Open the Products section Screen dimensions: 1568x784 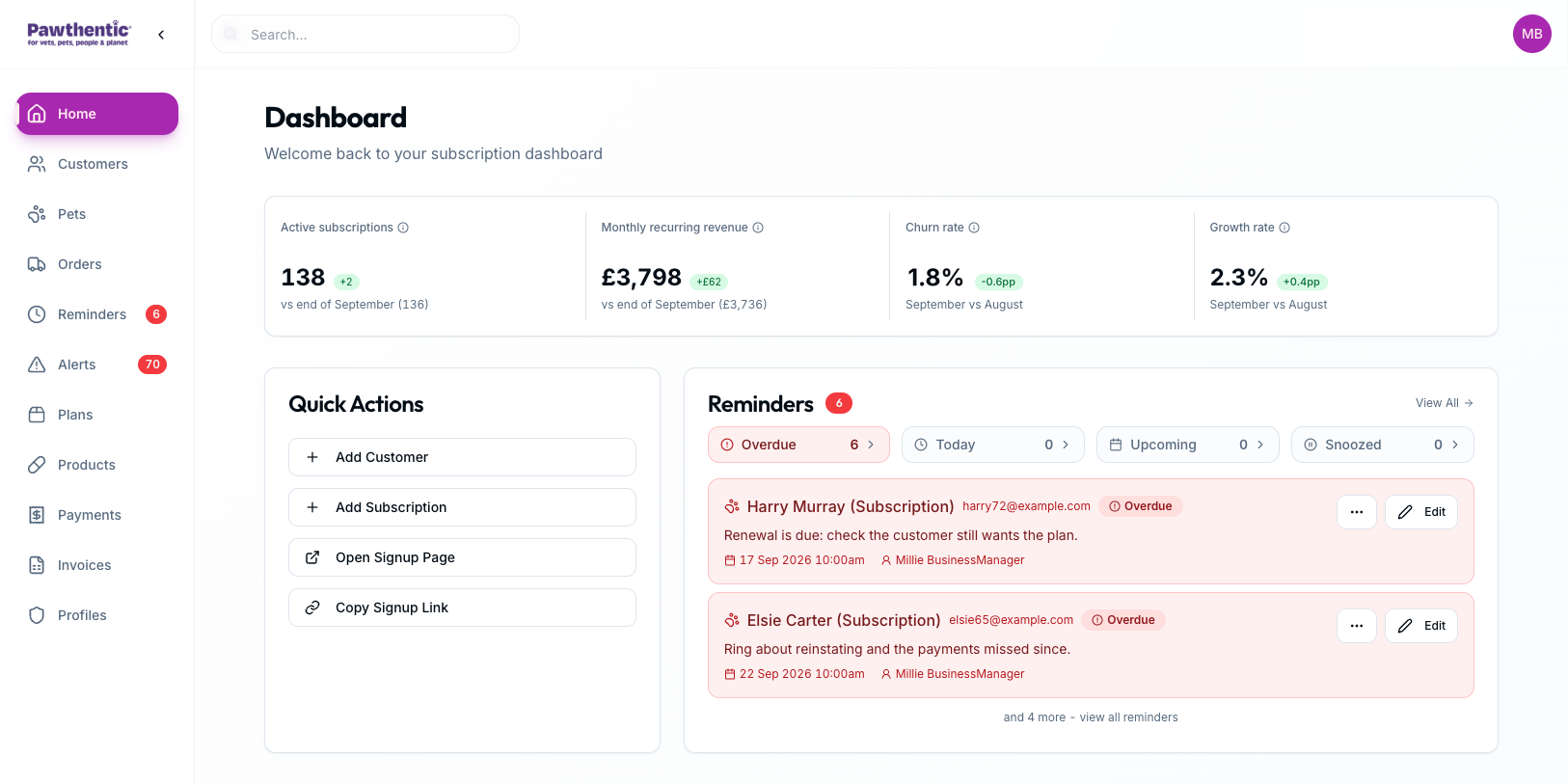[x=97, y=465]
